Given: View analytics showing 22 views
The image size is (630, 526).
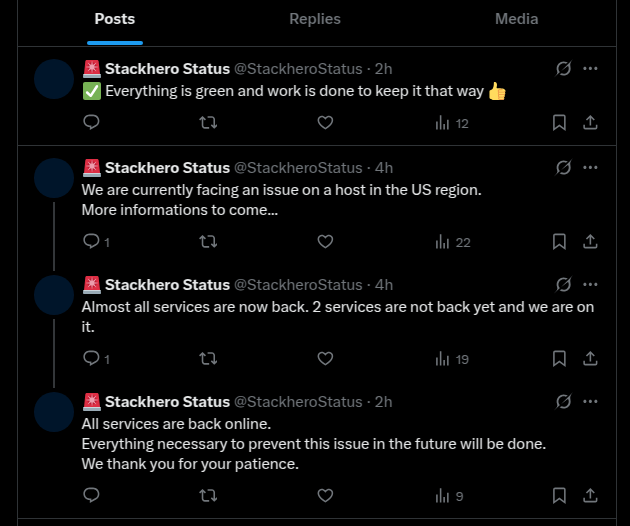Looking at the screenshot, I should click(453, 242).
